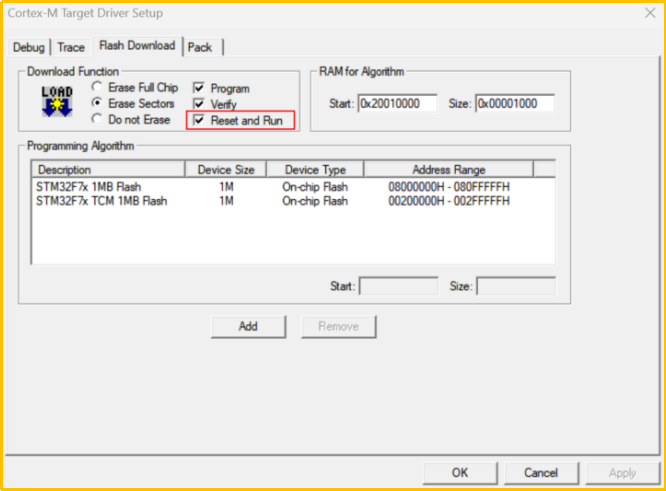The width and height of the screenshot is (666, 491).
Task: Click the RAM Size input field
Action: [514, 103]
